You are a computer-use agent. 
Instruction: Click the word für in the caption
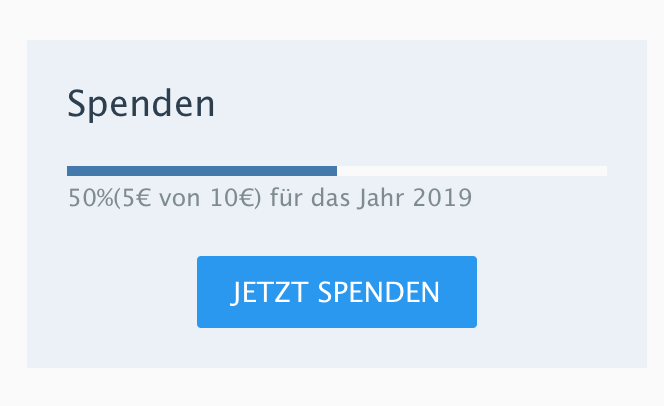pos(286,198)
